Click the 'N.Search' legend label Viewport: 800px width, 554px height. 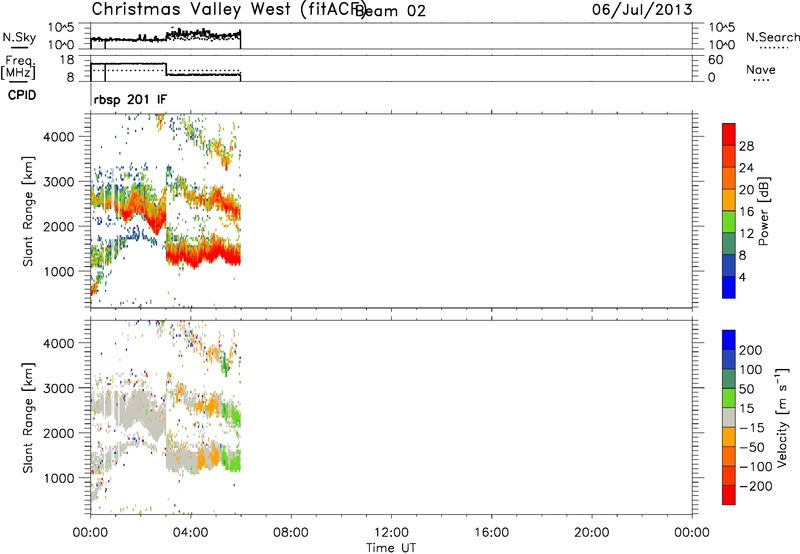pyautogui.click(x=773, y=37)
